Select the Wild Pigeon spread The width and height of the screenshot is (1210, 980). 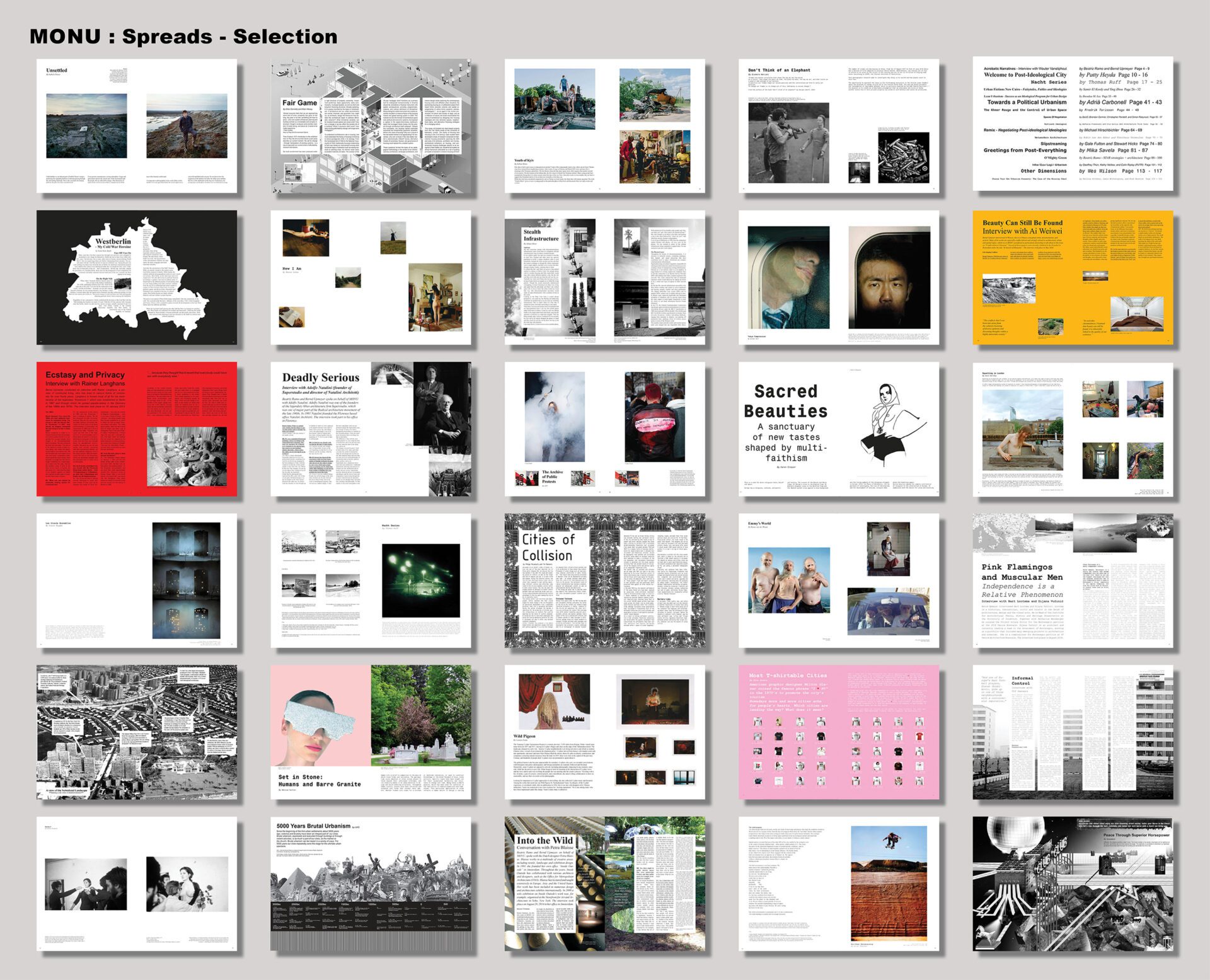[605, 732]
